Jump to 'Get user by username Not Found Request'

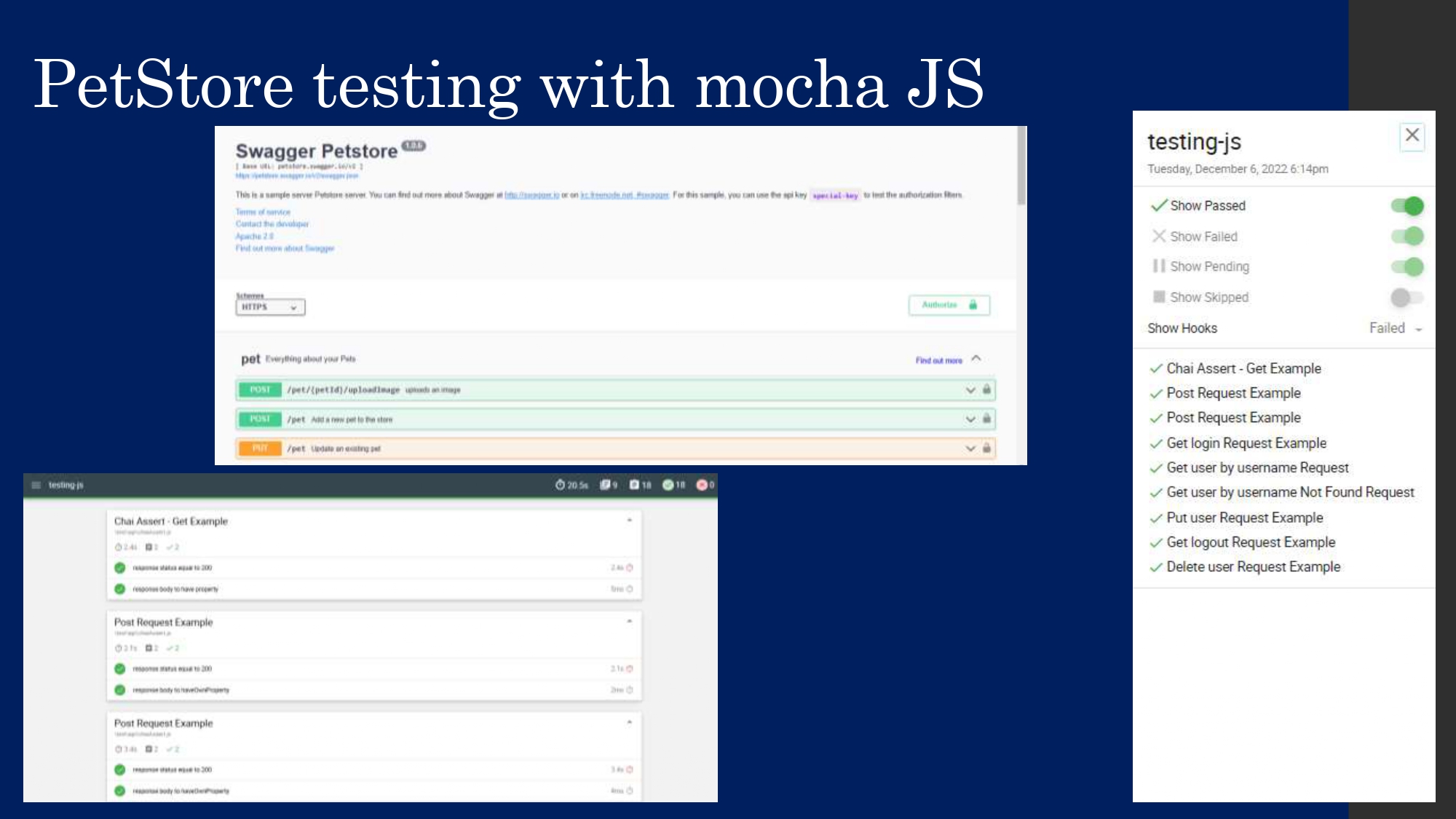pos(1290,493)
